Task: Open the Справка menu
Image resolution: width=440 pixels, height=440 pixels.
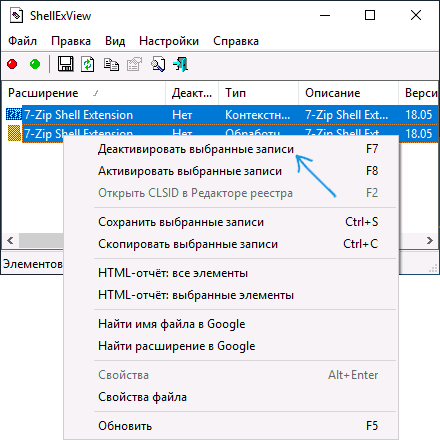Action: pos(236,41)
